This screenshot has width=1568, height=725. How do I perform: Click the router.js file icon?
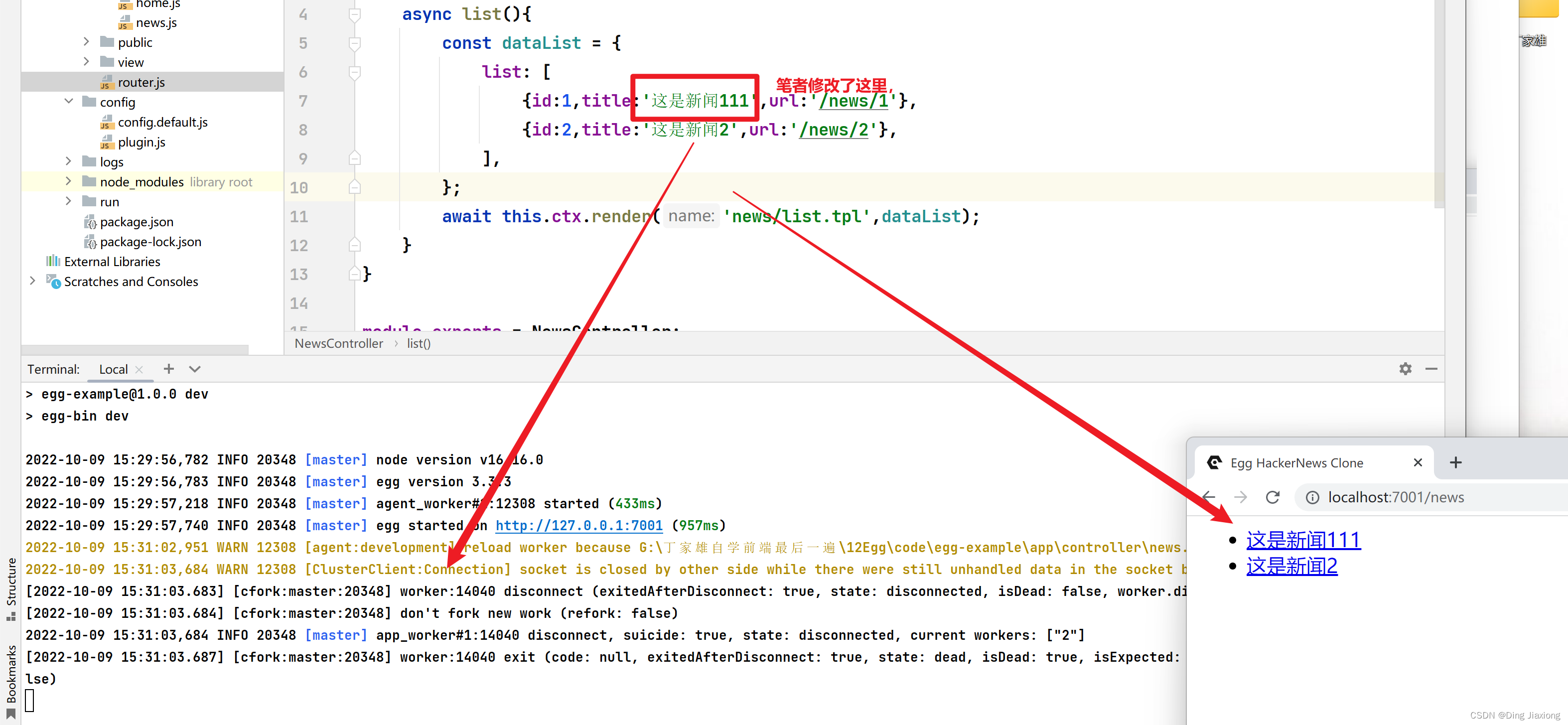point(107,82)
